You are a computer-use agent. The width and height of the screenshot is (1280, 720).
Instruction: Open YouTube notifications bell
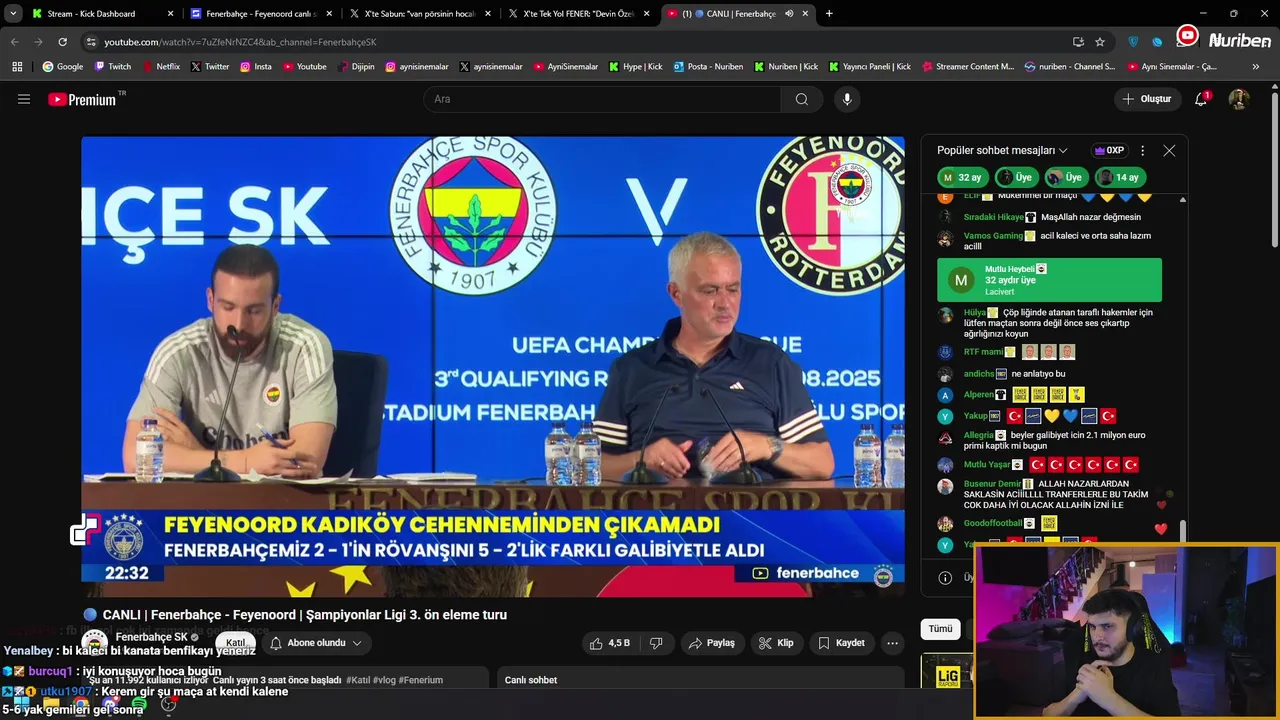click(x=1201, y=99)
